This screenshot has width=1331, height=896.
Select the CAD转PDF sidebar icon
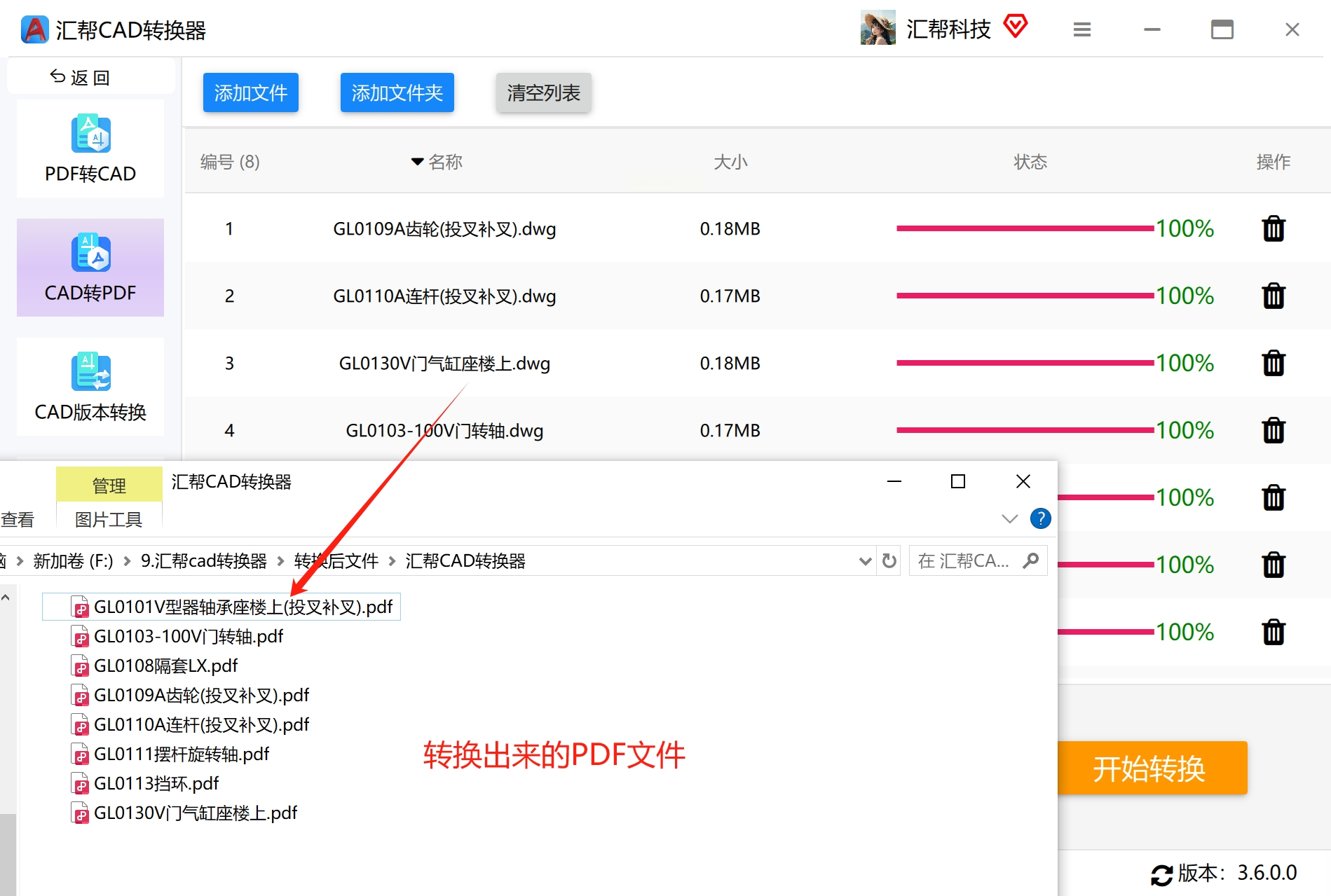click(x=90, y=252)
